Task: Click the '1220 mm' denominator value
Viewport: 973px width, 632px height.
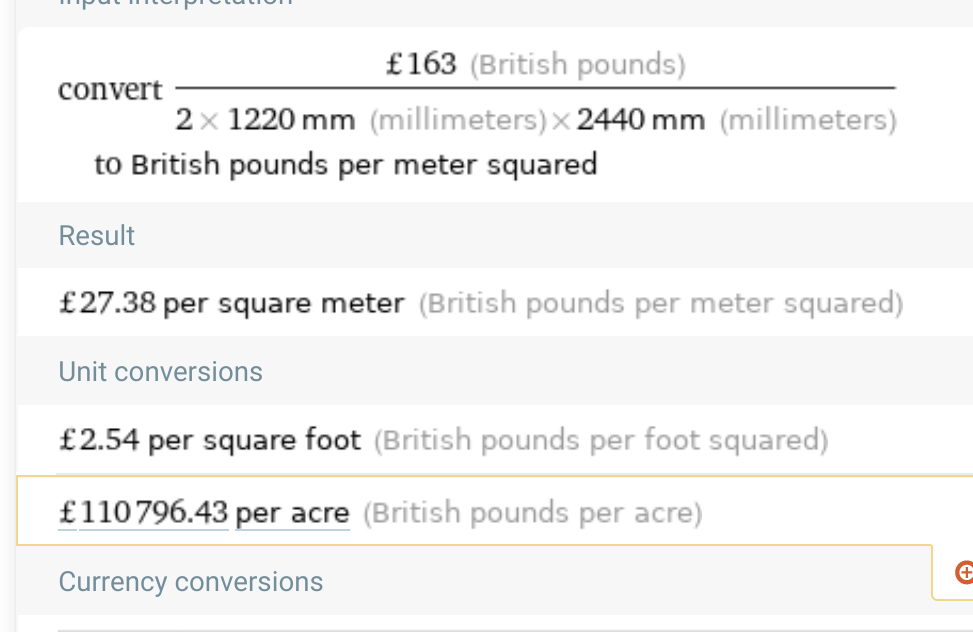Action: coord(292,119)
